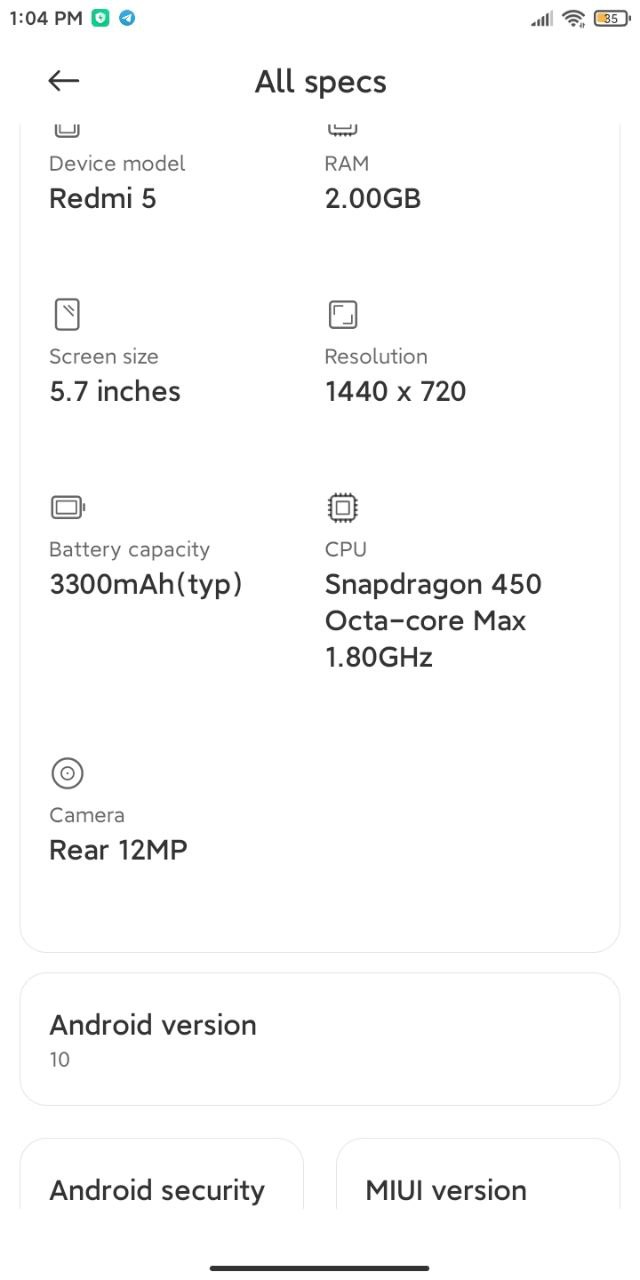Image resolution: width=640 pixels, height=1280 pixels.
Task: Click the resolution frame icon
Action: (342, 315)
